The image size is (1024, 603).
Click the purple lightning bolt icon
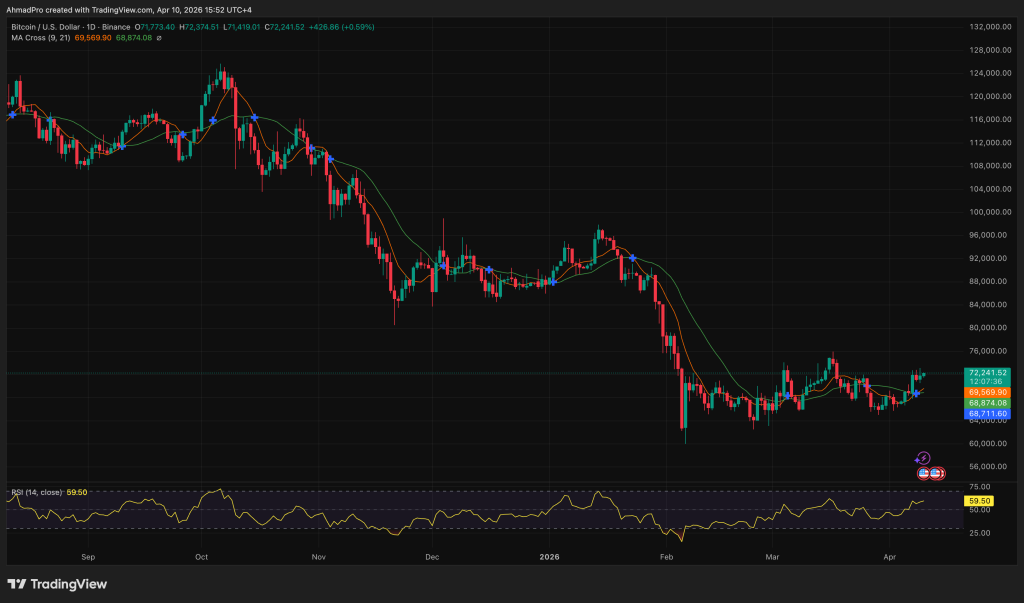[x=923, y=458]
